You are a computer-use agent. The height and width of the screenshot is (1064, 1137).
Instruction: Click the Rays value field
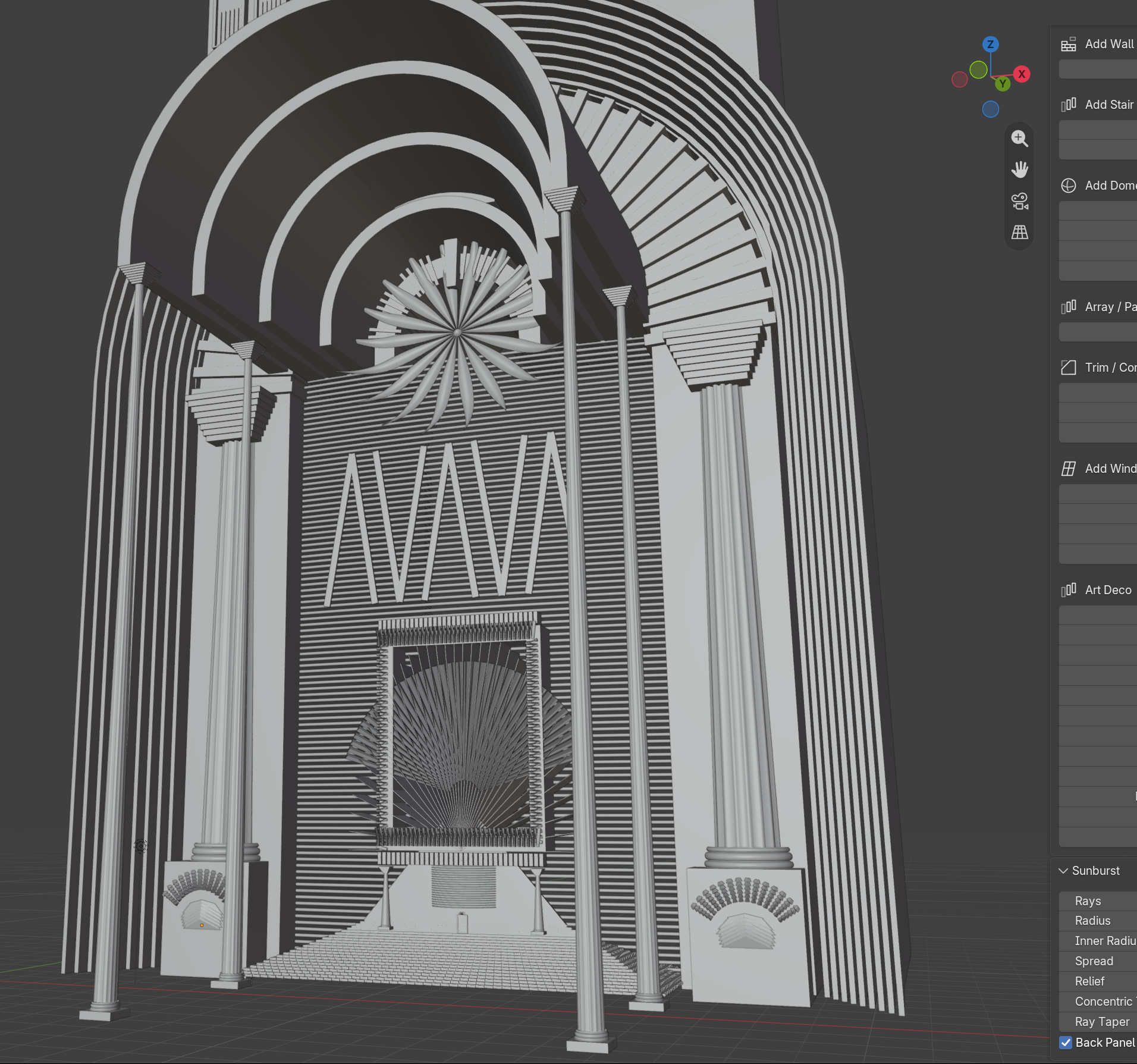coord(1098,901)
